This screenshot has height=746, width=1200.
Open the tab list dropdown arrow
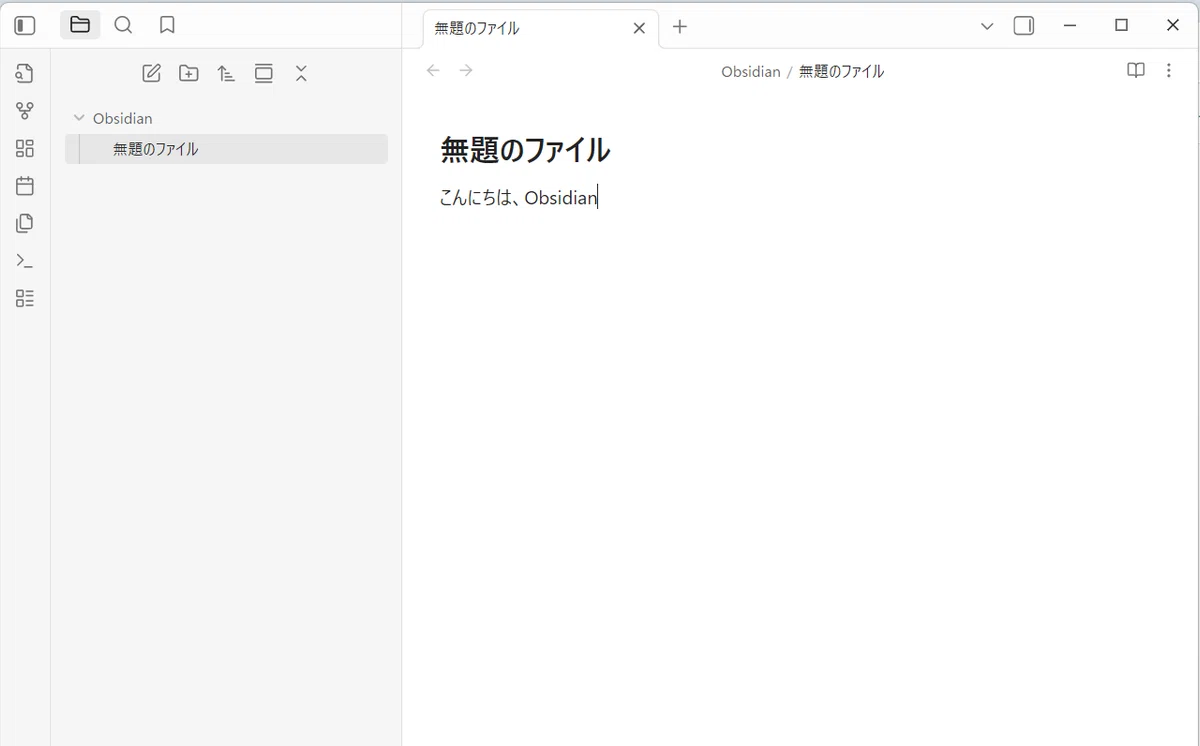coord(987,27)
